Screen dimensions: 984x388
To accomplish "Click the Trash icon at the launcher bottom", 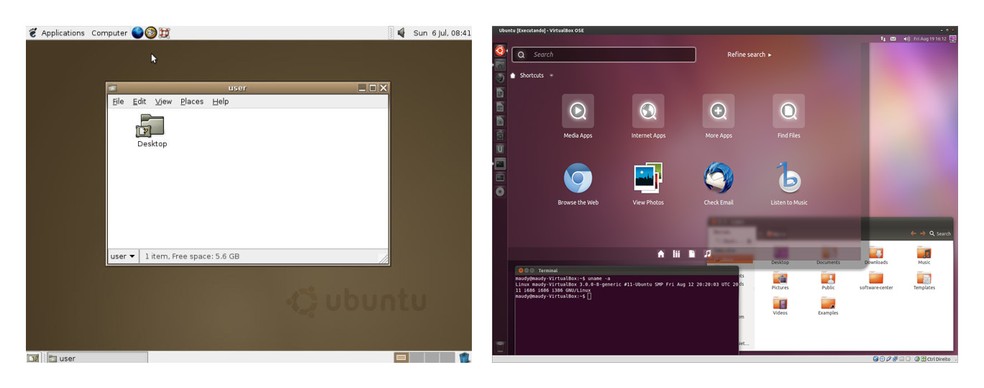I will (500, 344).
